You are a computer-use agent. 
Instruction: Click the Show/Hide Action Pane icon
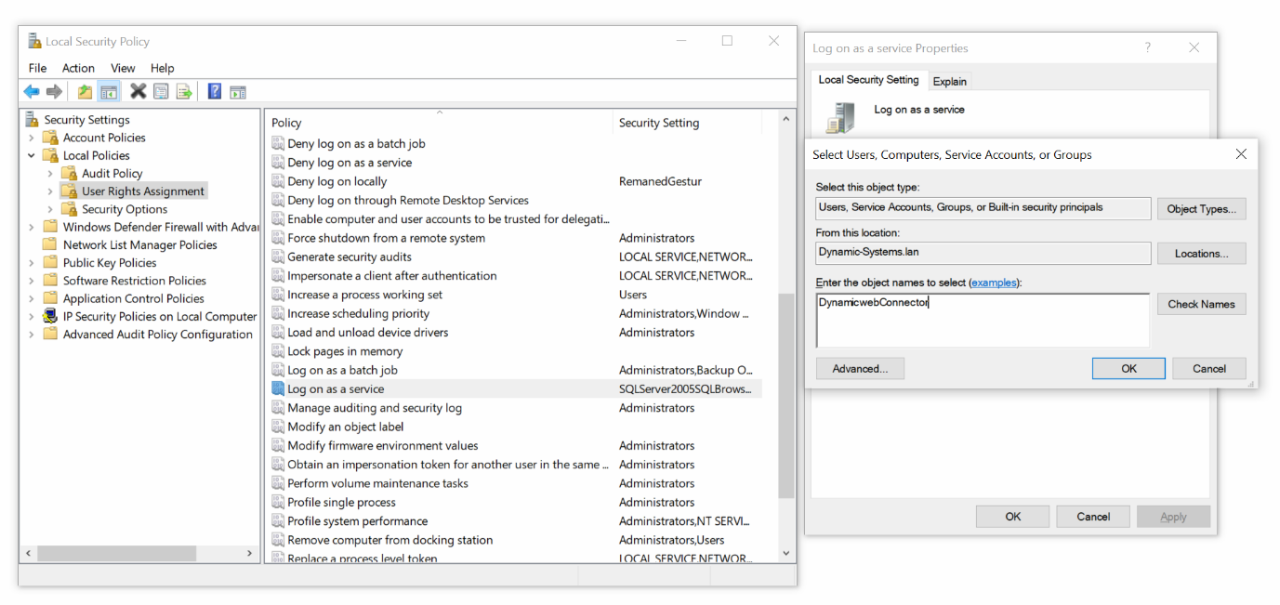click(x=237, y=92)
